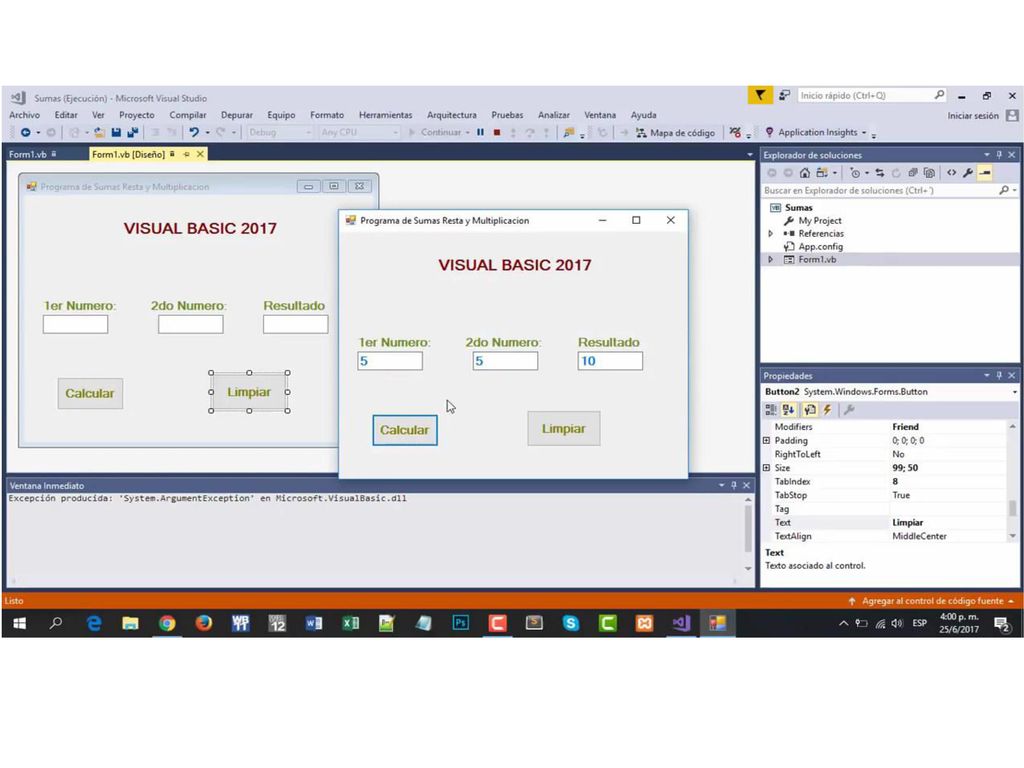Click the Text property value Limpiar

[x=948, y=522]
